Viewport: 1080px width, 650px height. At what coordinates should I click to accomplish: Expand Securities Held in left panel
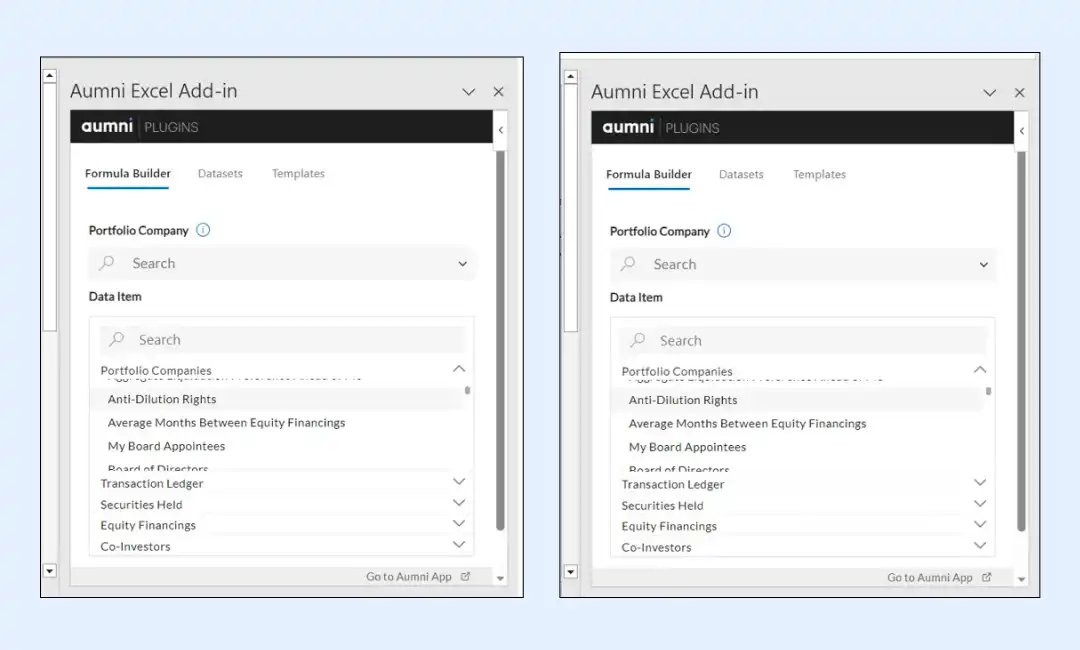coord(459,503)
